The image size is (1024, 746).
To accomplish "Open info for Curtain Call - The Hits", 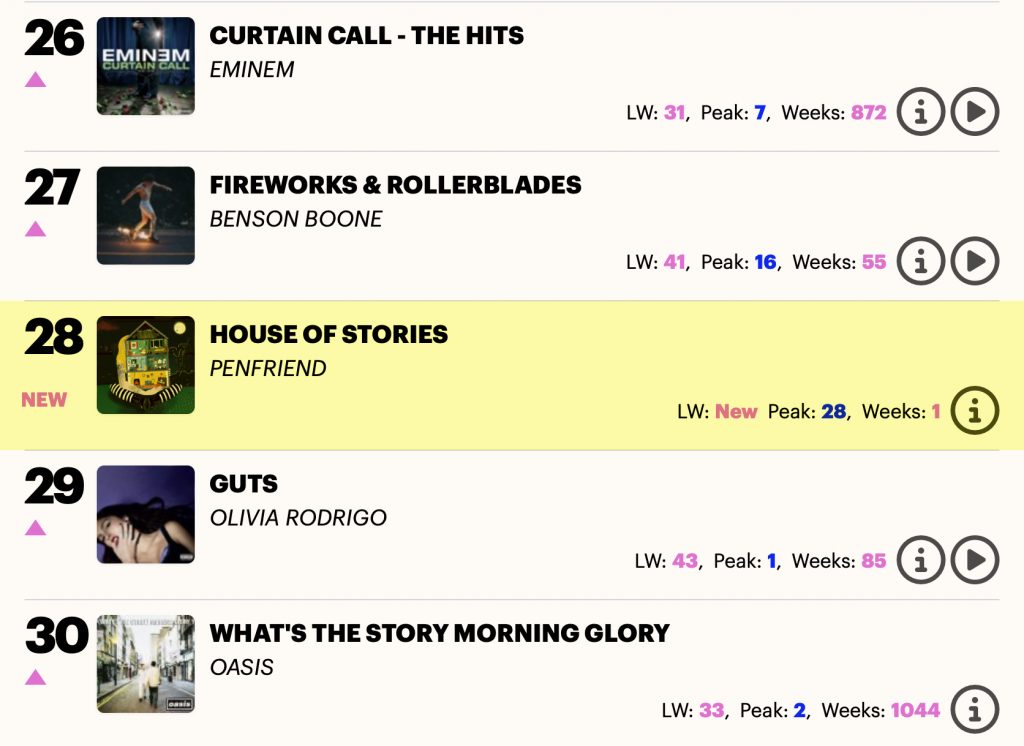I will click(x=921, y=112).
